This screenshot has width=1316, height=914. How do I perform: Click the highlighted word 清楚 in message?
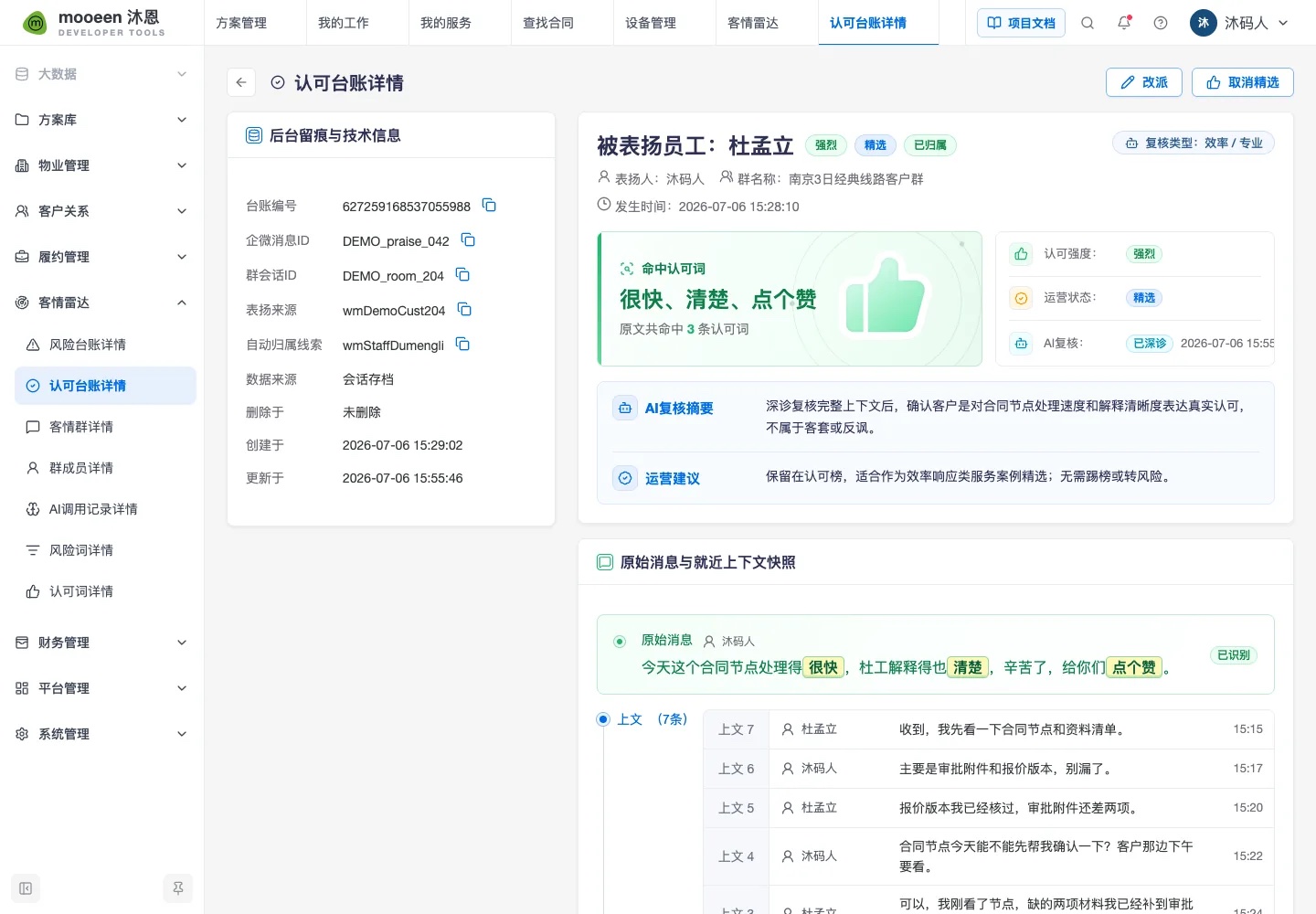coord(968,667)
